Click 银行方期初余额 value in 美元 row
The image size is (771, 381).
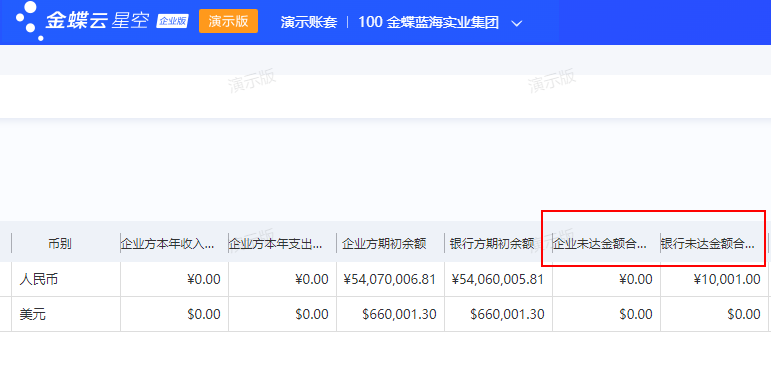coord(499,314)
